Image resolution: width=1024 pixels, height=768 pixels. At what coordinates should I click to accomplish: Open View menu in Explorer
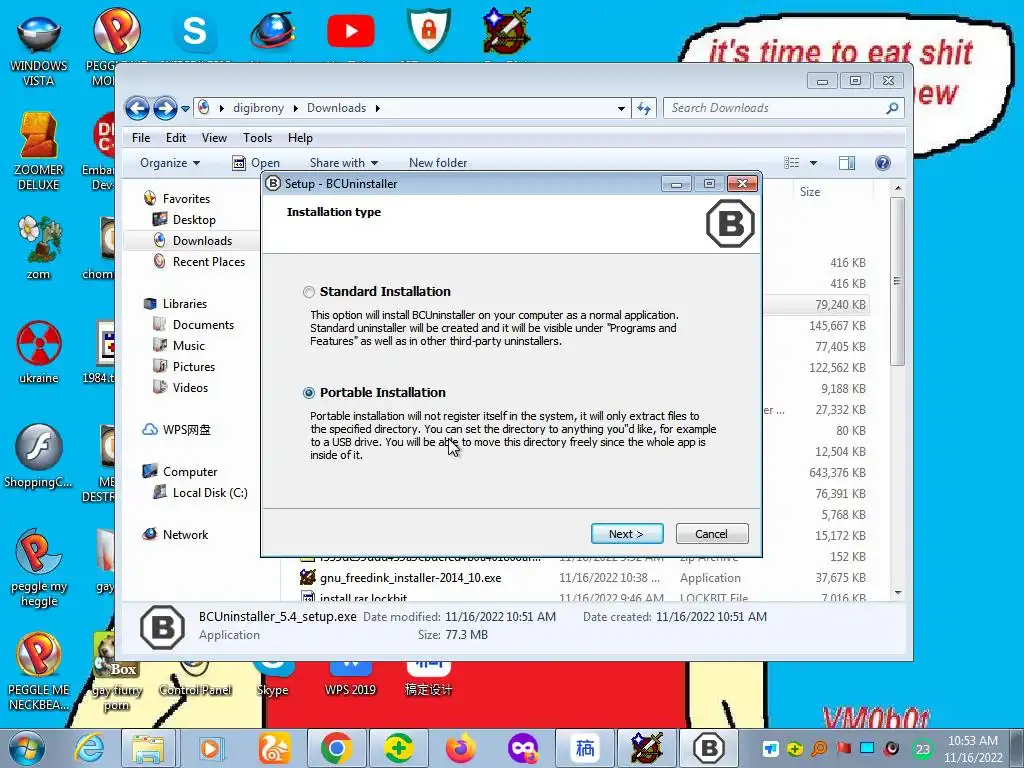tap(214, 138)
